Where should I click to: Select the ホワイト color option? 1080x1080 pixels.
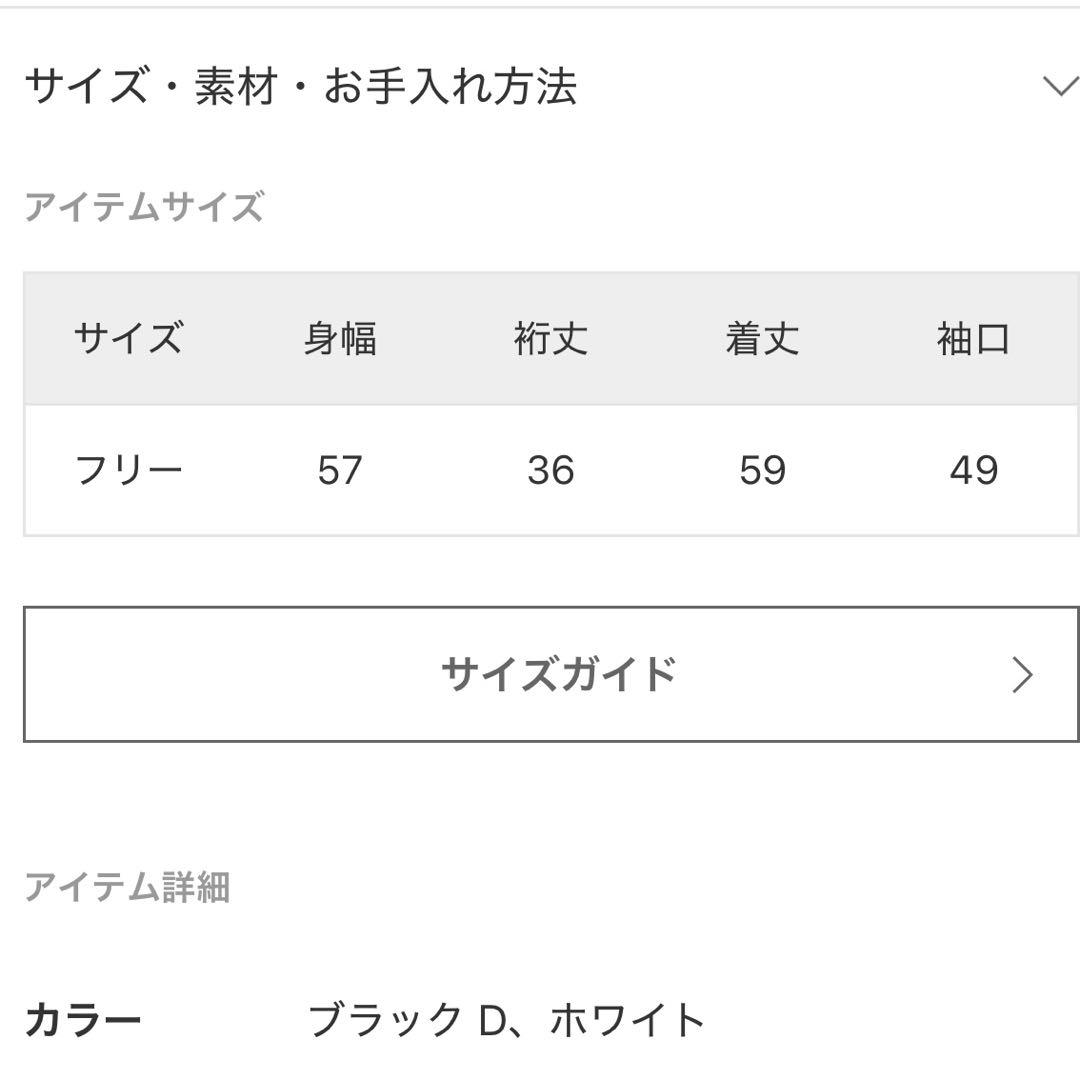pyautogui.click(x=625, y=1021)
